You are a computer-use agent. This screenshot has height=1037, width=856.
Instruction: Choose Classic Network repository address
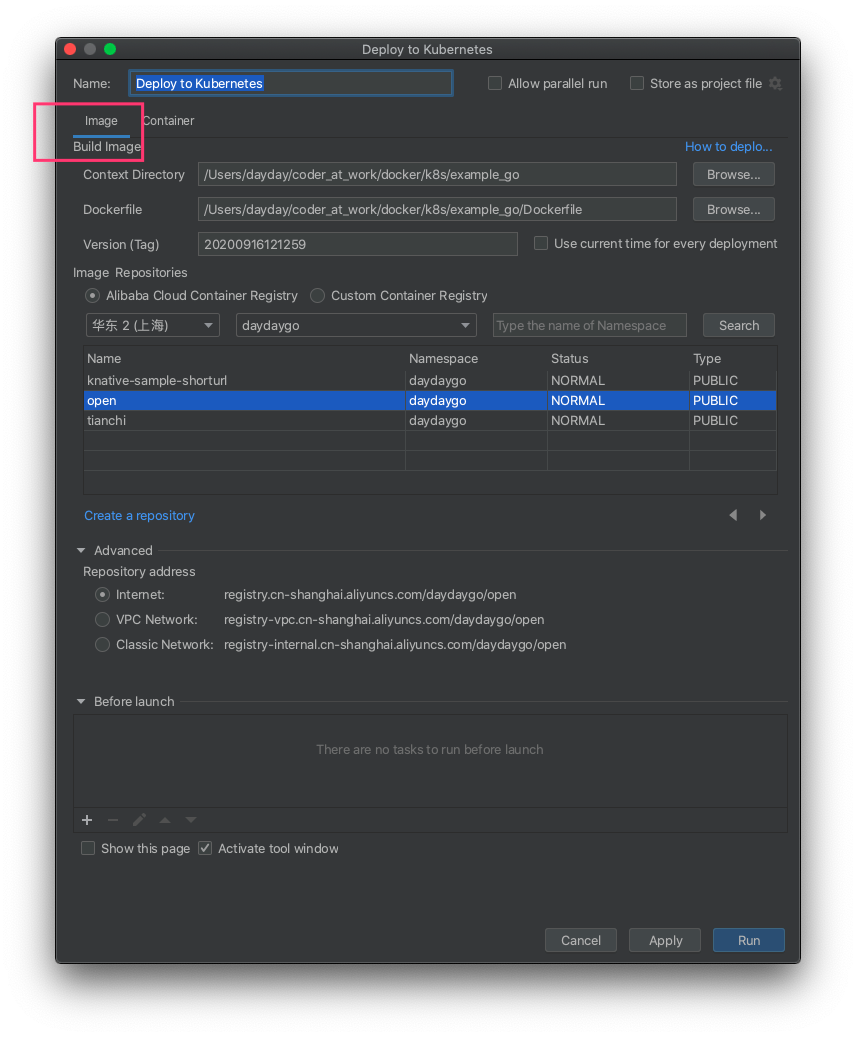(x=103, y=645)
